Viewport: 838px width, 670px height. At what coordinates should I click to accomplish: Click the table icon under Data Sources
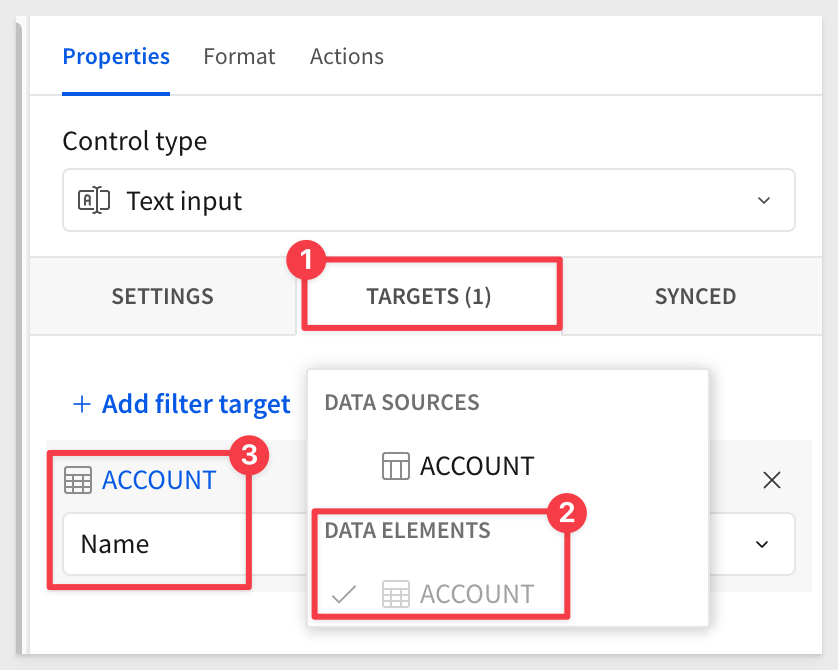click(x=396, y=466)
